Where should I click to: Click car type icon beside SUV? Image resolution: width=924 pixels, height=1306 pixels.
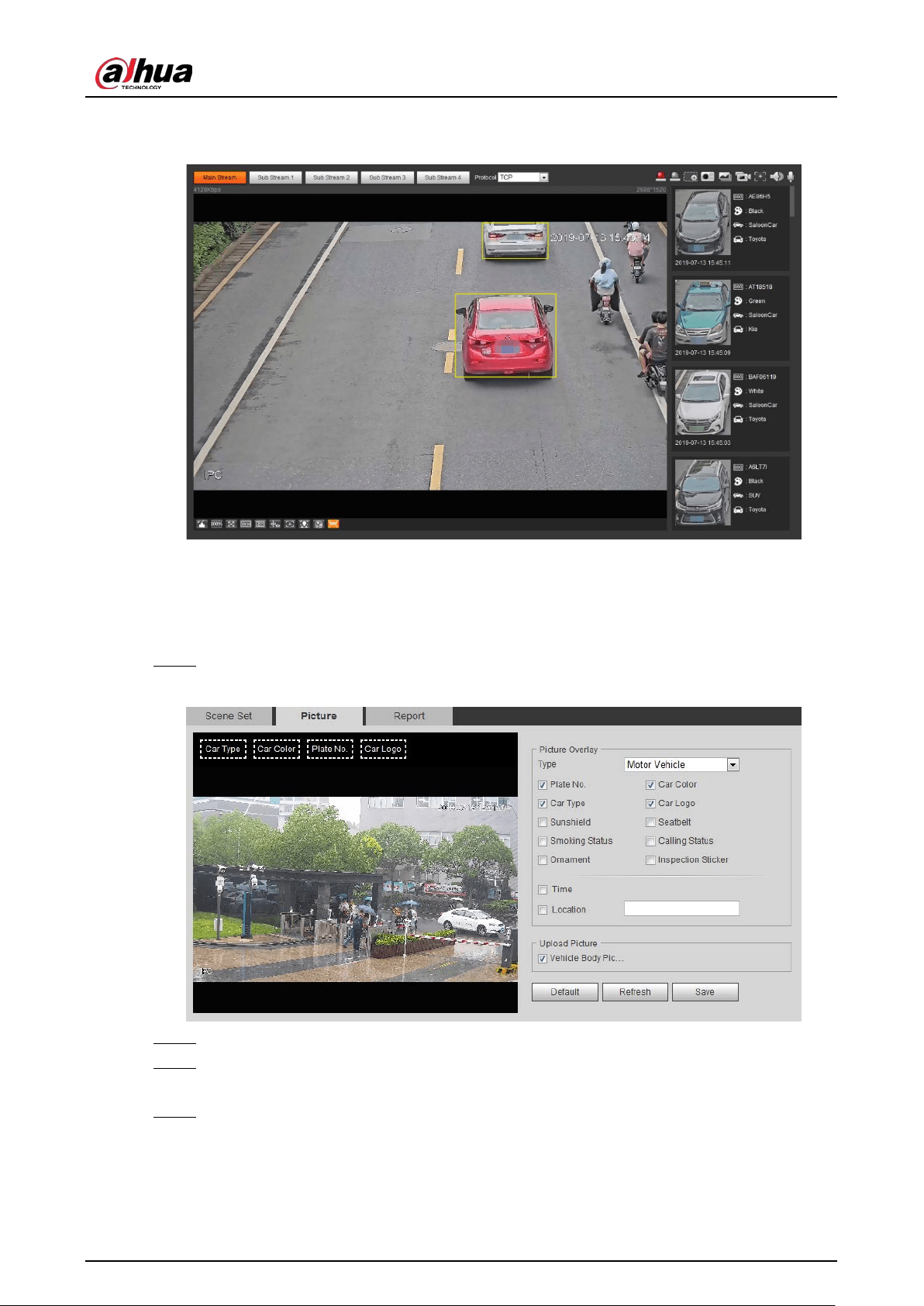738,495
